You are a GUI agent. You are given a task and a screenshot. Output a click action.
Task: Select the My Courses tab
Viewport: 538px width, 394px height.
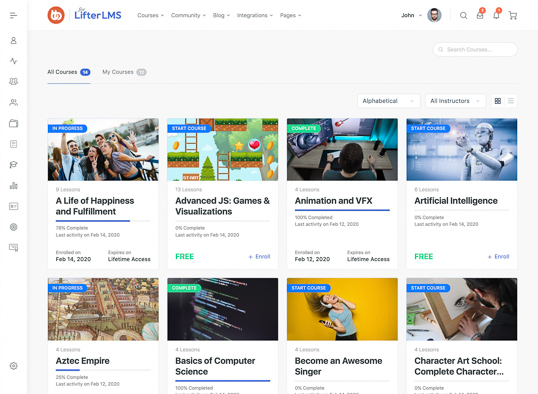click(x=124, y=72)
